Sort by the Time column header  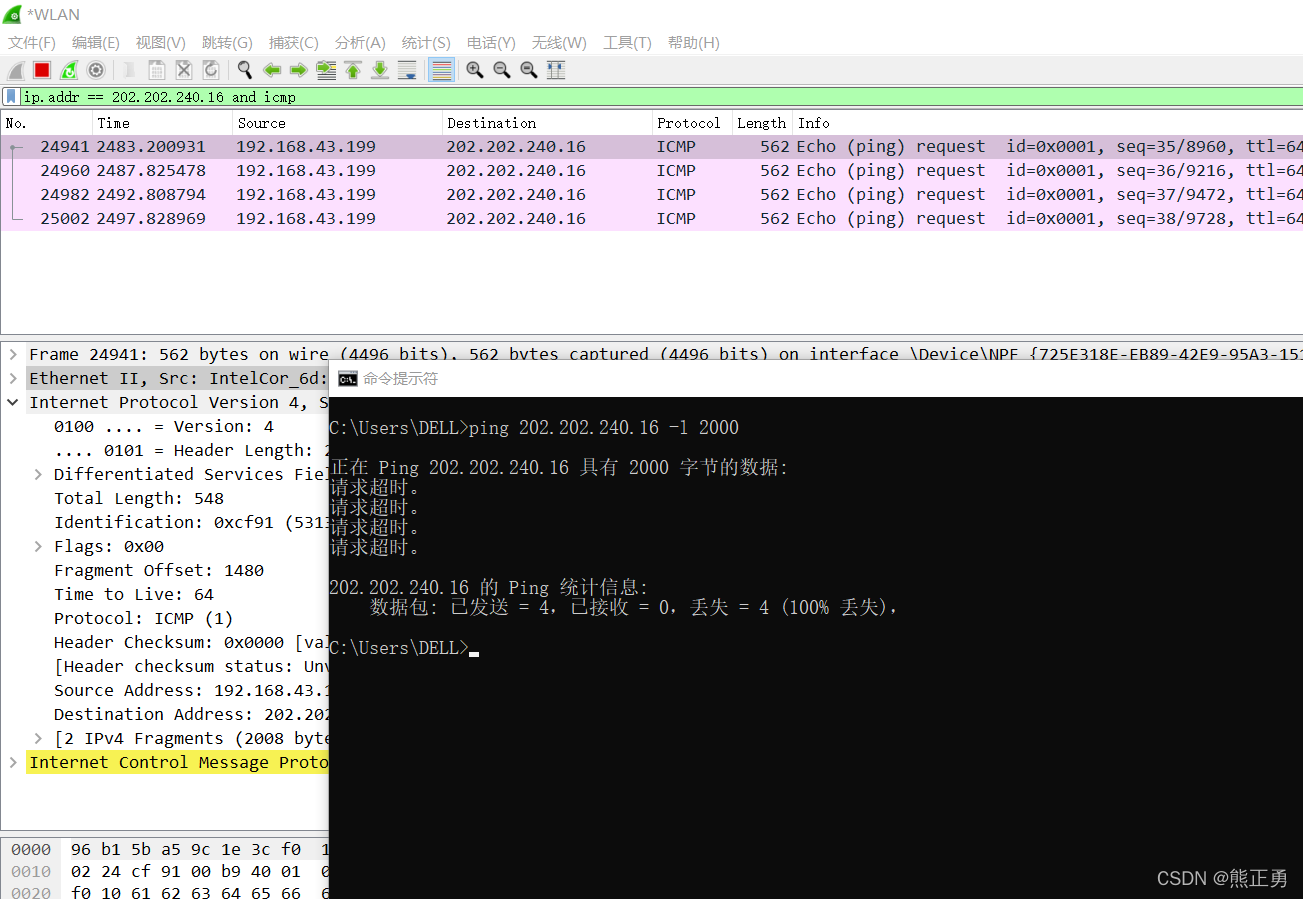pyautogui.click(x=163, y=123)
